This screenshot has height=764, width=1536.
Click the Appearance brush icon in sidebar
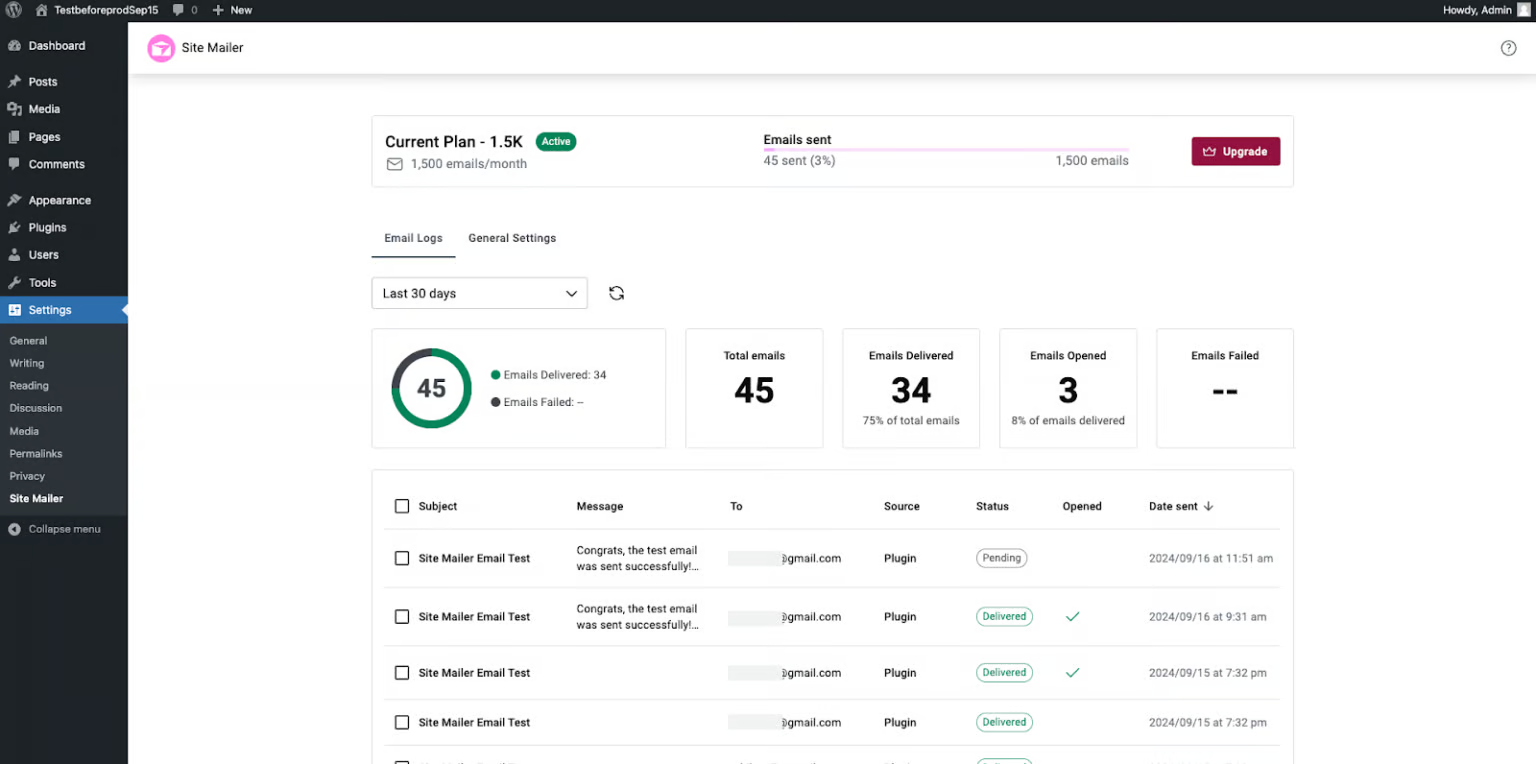tap(14, 200)
